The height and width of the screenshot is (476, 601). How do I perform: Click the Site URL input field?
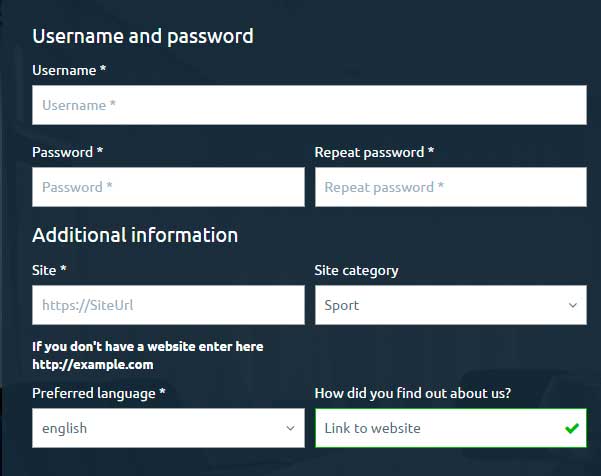[168, 305]
